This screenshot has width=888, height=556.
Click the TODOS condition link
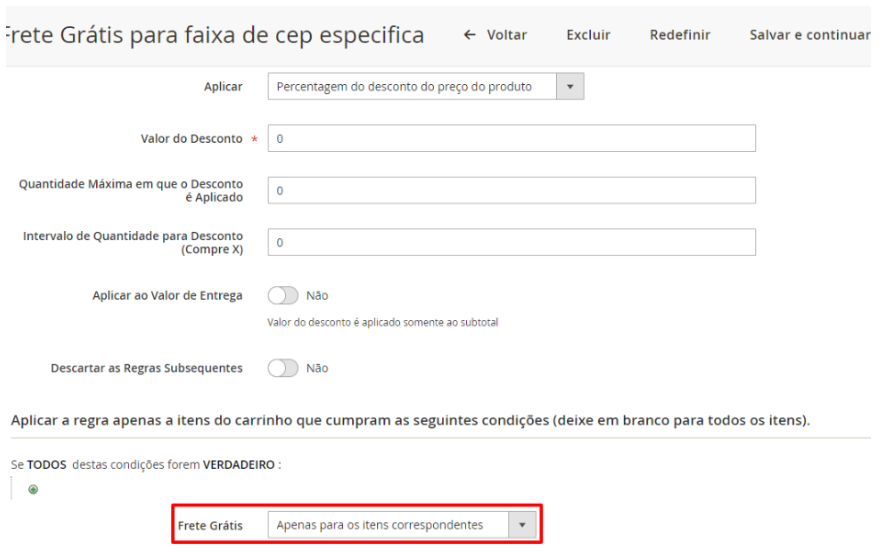[47, 464]
